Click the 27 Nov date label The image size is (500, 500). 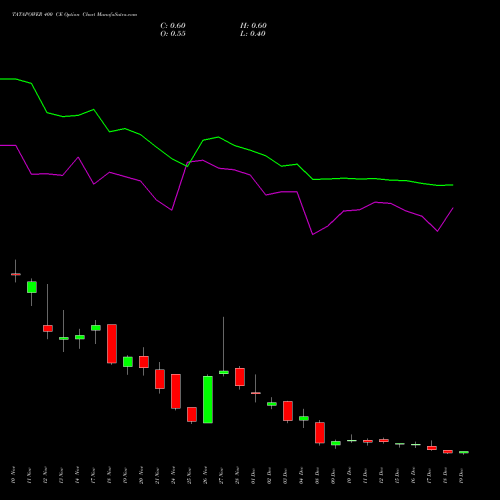(x=222, y=475)
